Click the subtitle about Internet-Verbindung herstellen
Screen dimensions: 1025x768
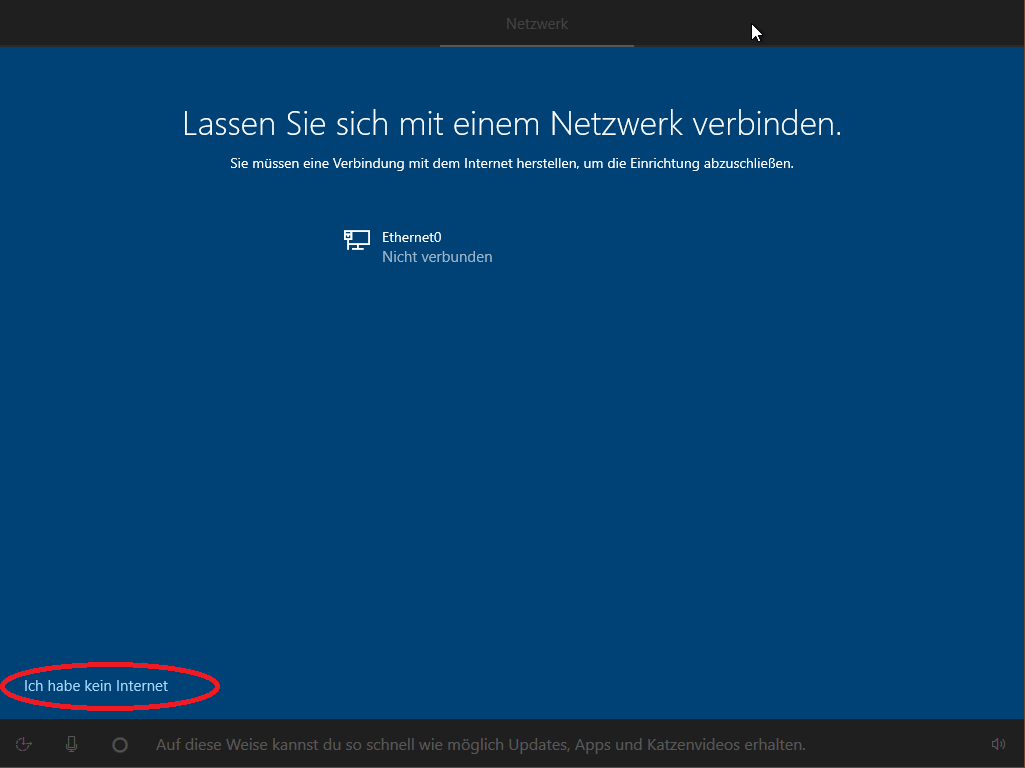click(512, 163)
